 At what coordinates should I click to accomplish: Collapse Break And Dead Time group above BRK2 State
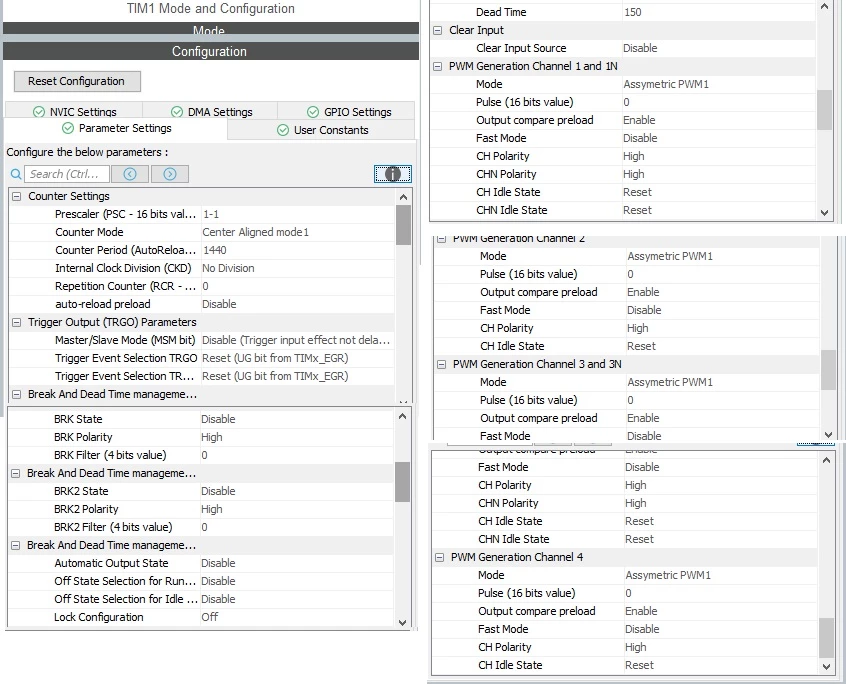point(16,473)
